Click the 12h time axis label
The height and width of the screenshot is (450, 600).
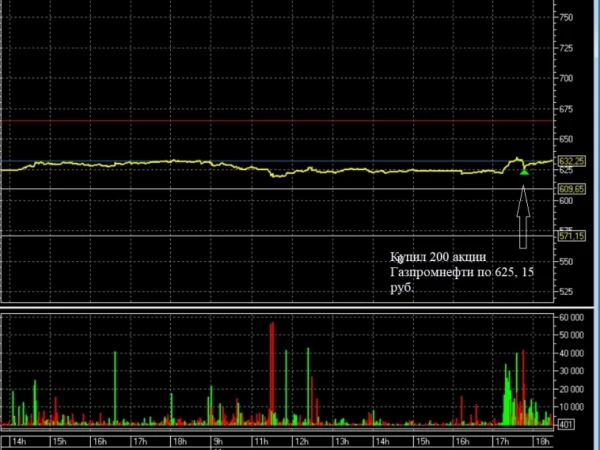302,442
